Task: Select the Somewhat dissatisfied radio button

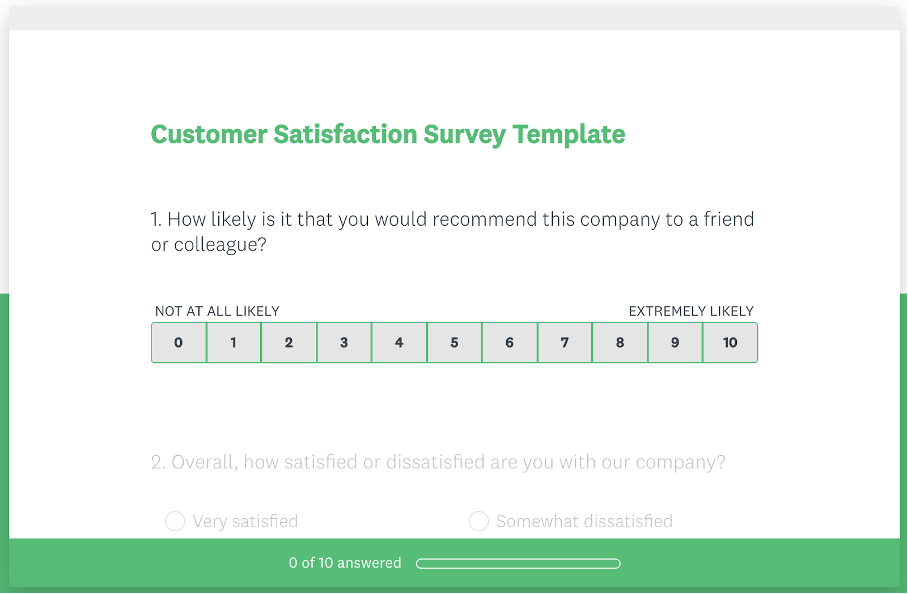Action: tap(479, 521)
